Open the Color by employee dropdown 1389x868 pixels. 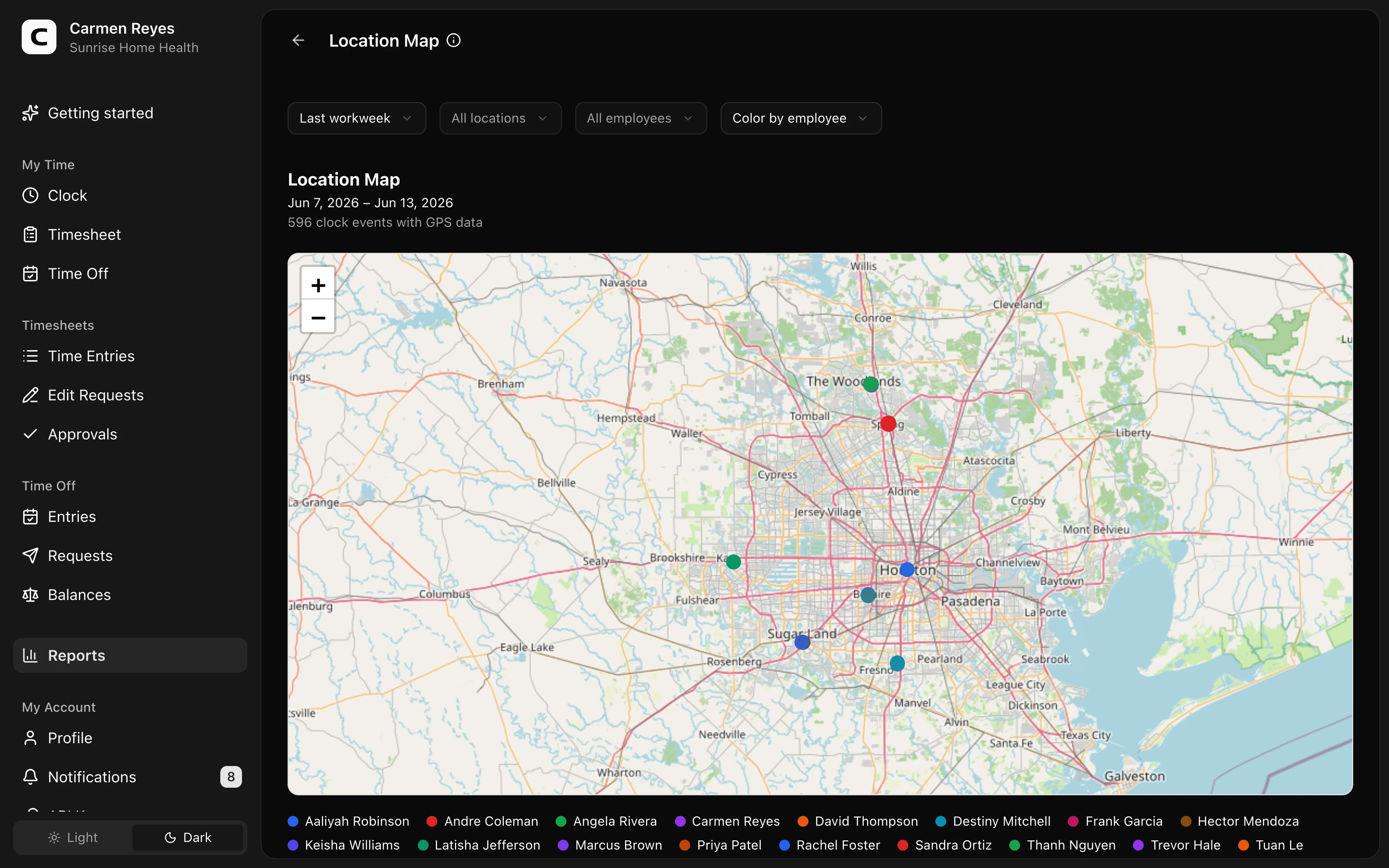tap(801, 118)
